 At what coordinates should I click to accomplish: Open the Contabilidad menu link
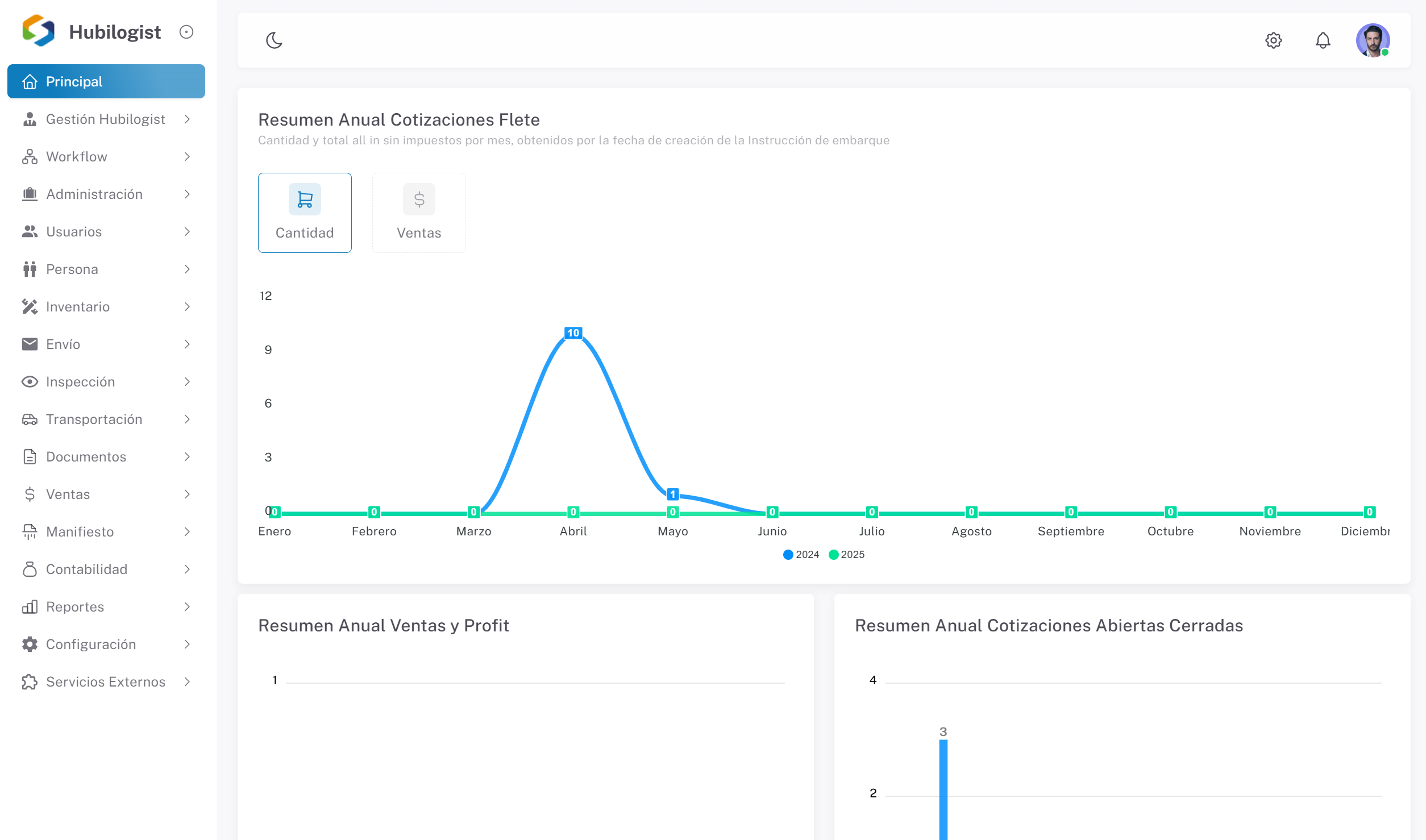tap(86, 569)
